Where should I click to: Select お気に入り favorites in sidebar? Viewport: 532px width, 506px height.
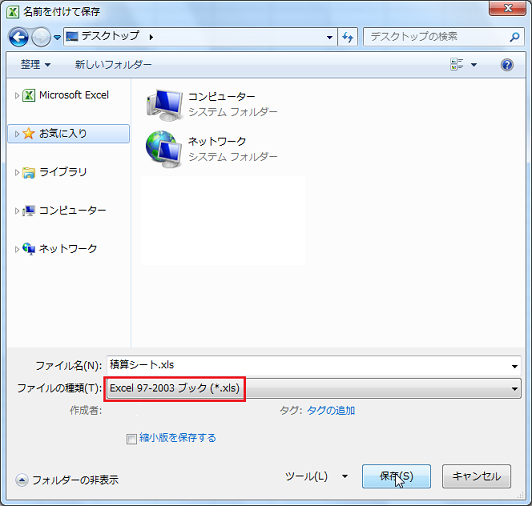(x=68, y=134)
